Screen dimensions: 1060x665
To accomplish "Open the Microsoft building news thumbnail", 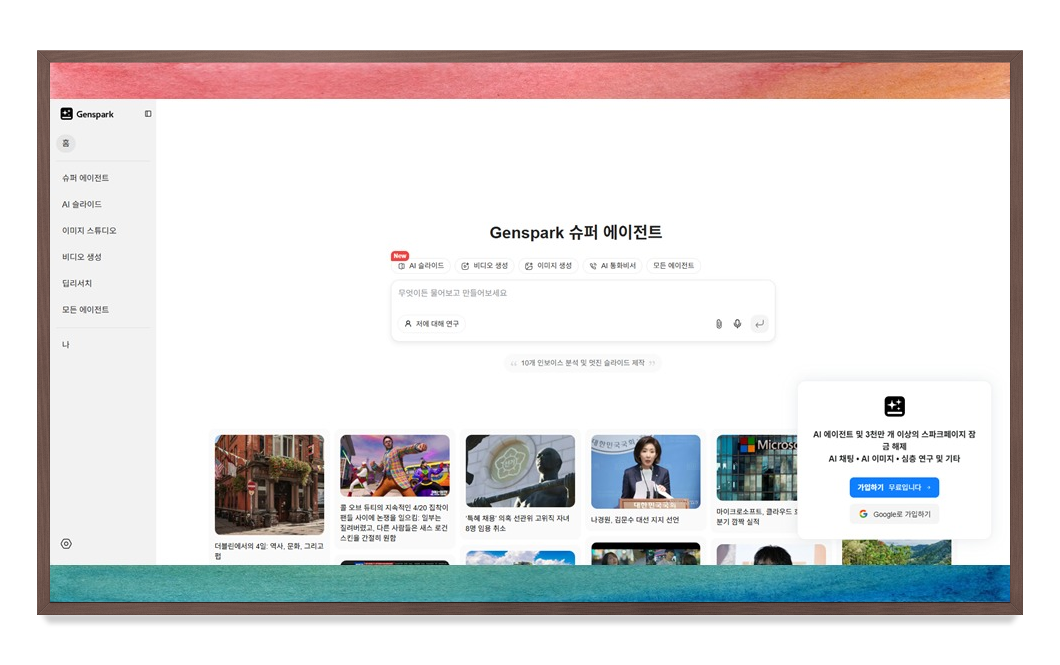I will [x=757, y=468].
